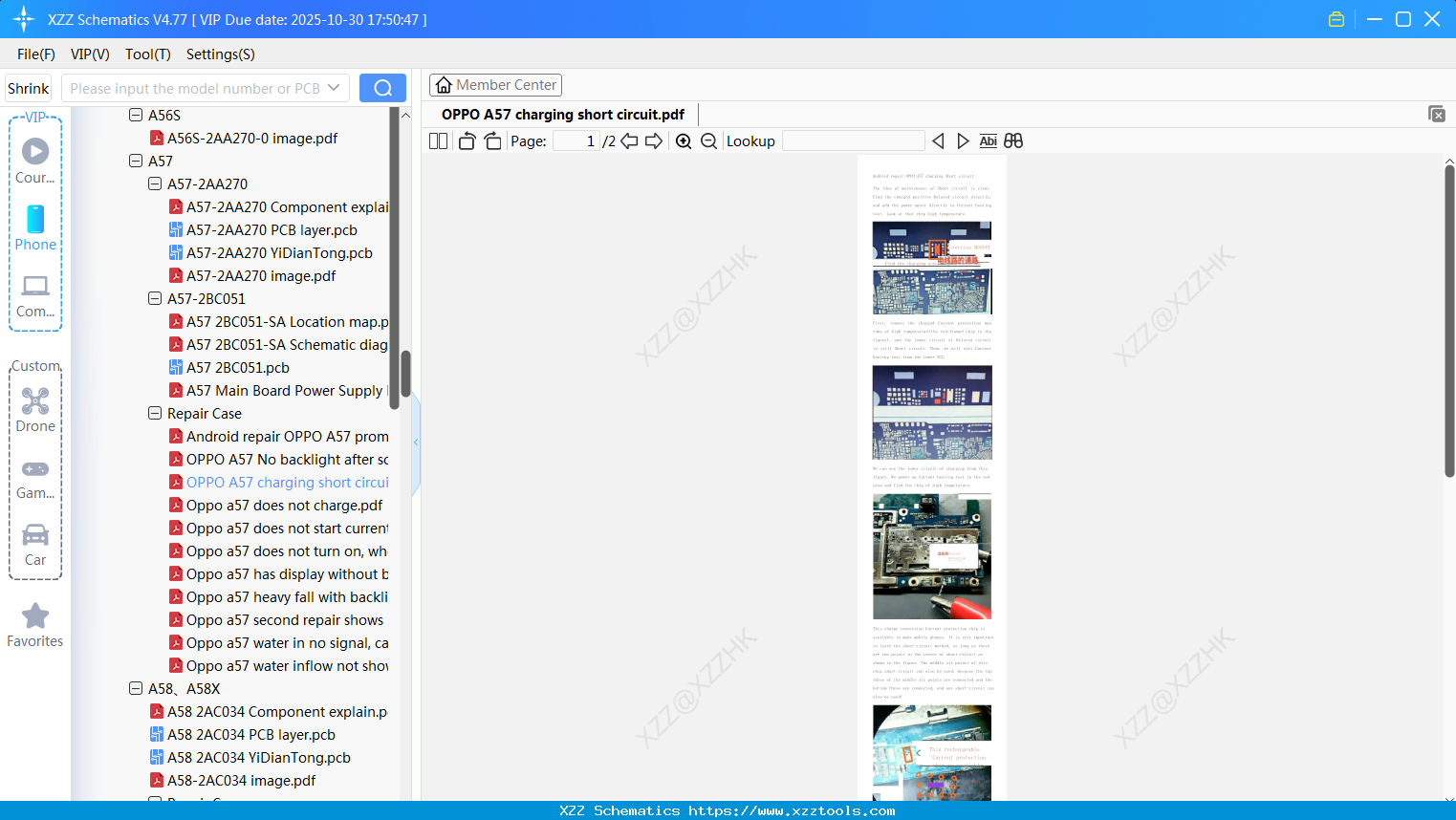Select the OPPO A57 charging short circuit.pdf tab

point(563,115)
